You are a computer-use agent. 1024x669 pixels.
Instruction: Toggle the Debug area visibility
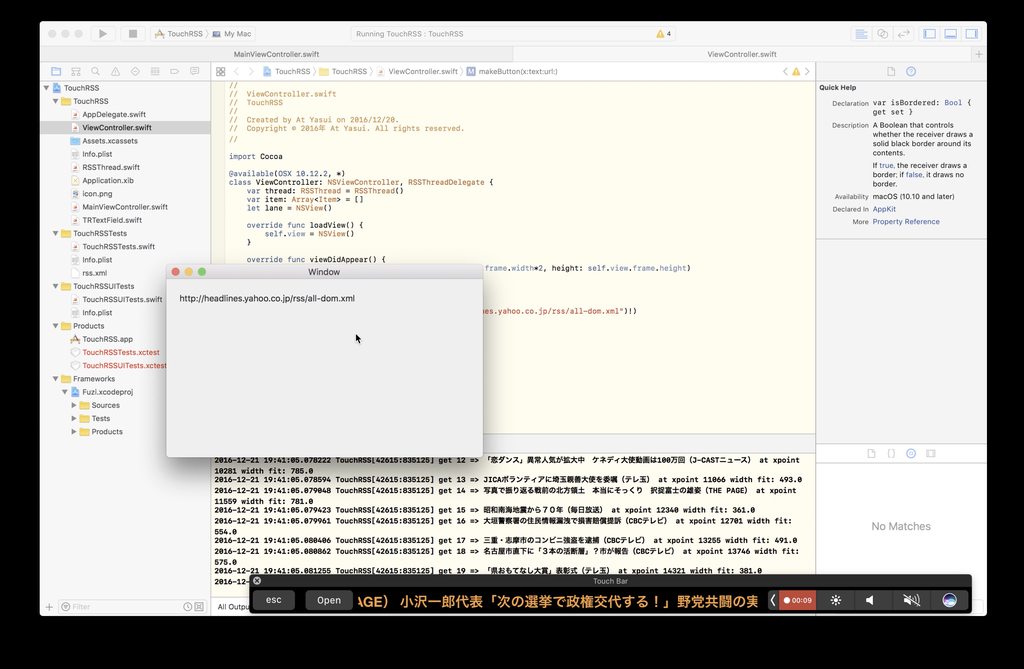(951, 33)
